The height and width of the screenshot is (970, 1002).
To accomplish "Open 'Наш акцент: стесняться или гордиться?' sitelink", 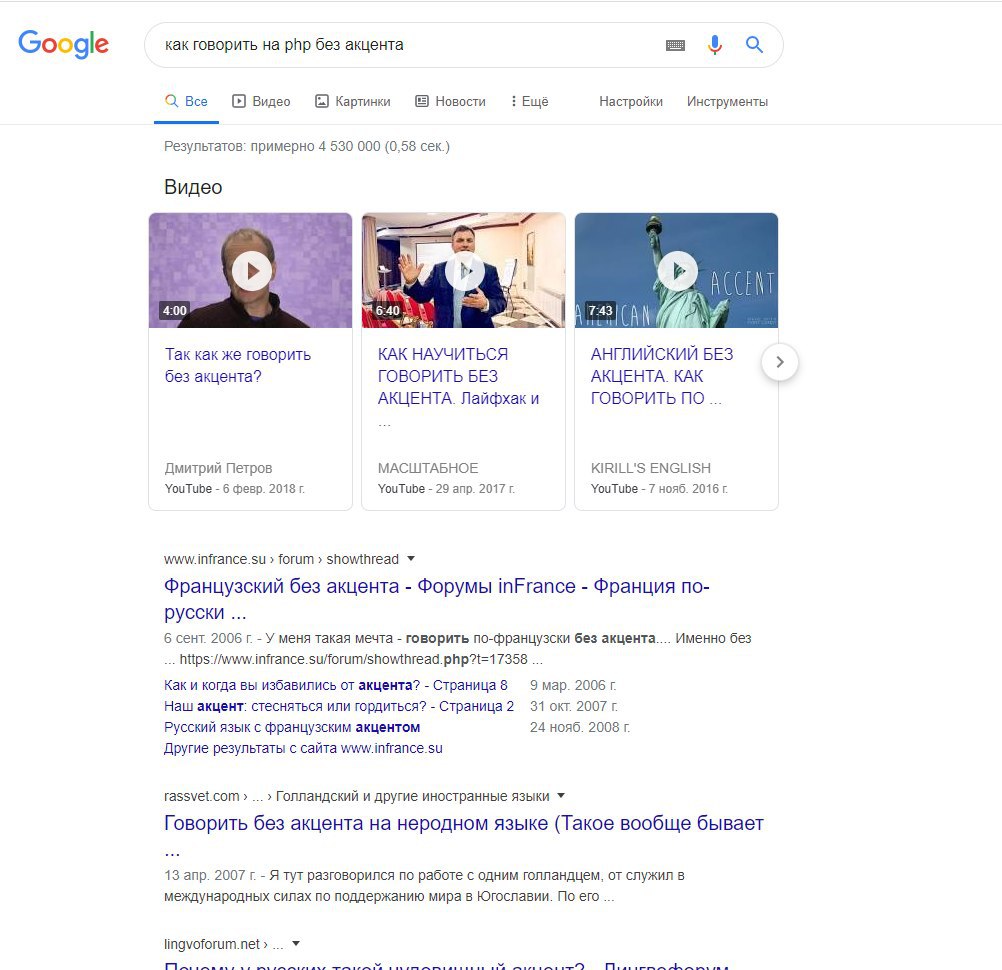I will click(339, 706).
